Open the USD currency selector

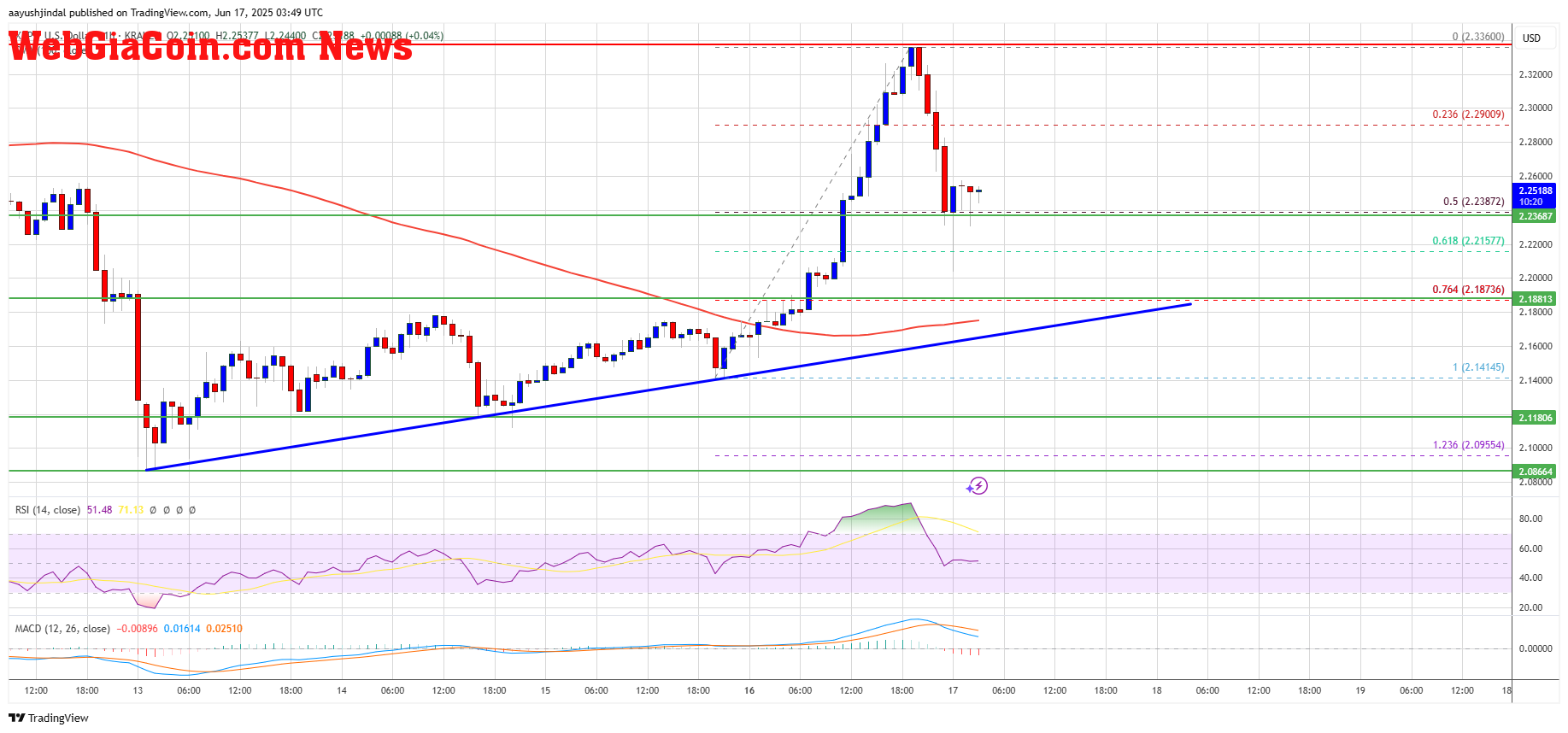click(x=1531, y=38)
